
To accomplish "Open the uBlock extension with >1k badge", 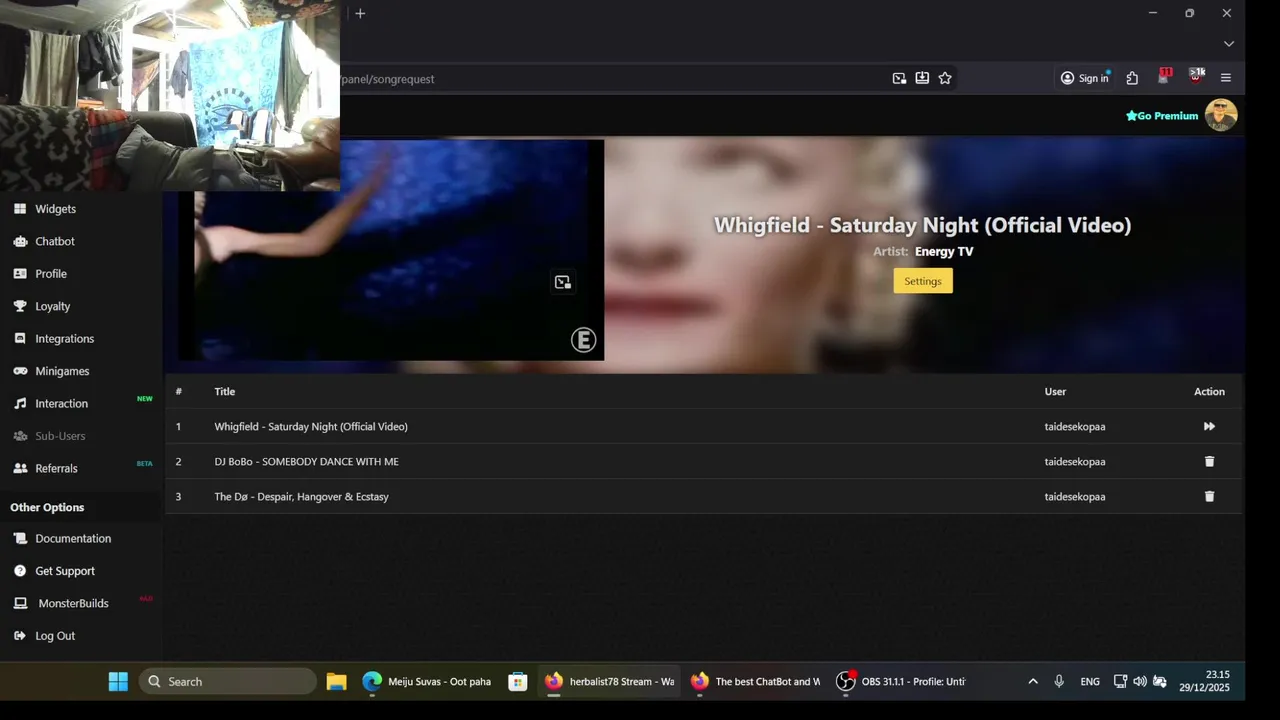I will [1196, 77].
